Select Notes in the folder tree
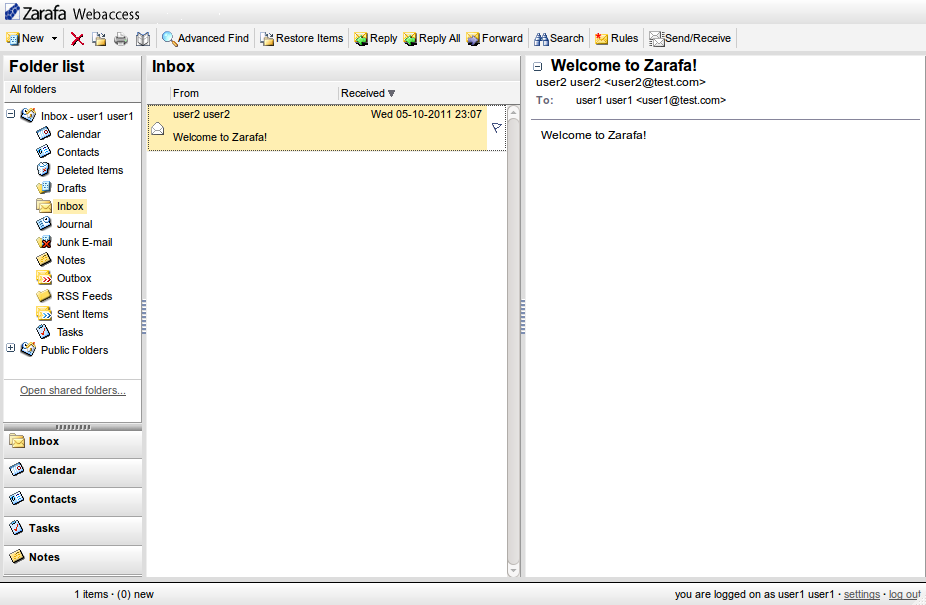The height and width of the screenshot is (605, 926). (x=71, y=261)
